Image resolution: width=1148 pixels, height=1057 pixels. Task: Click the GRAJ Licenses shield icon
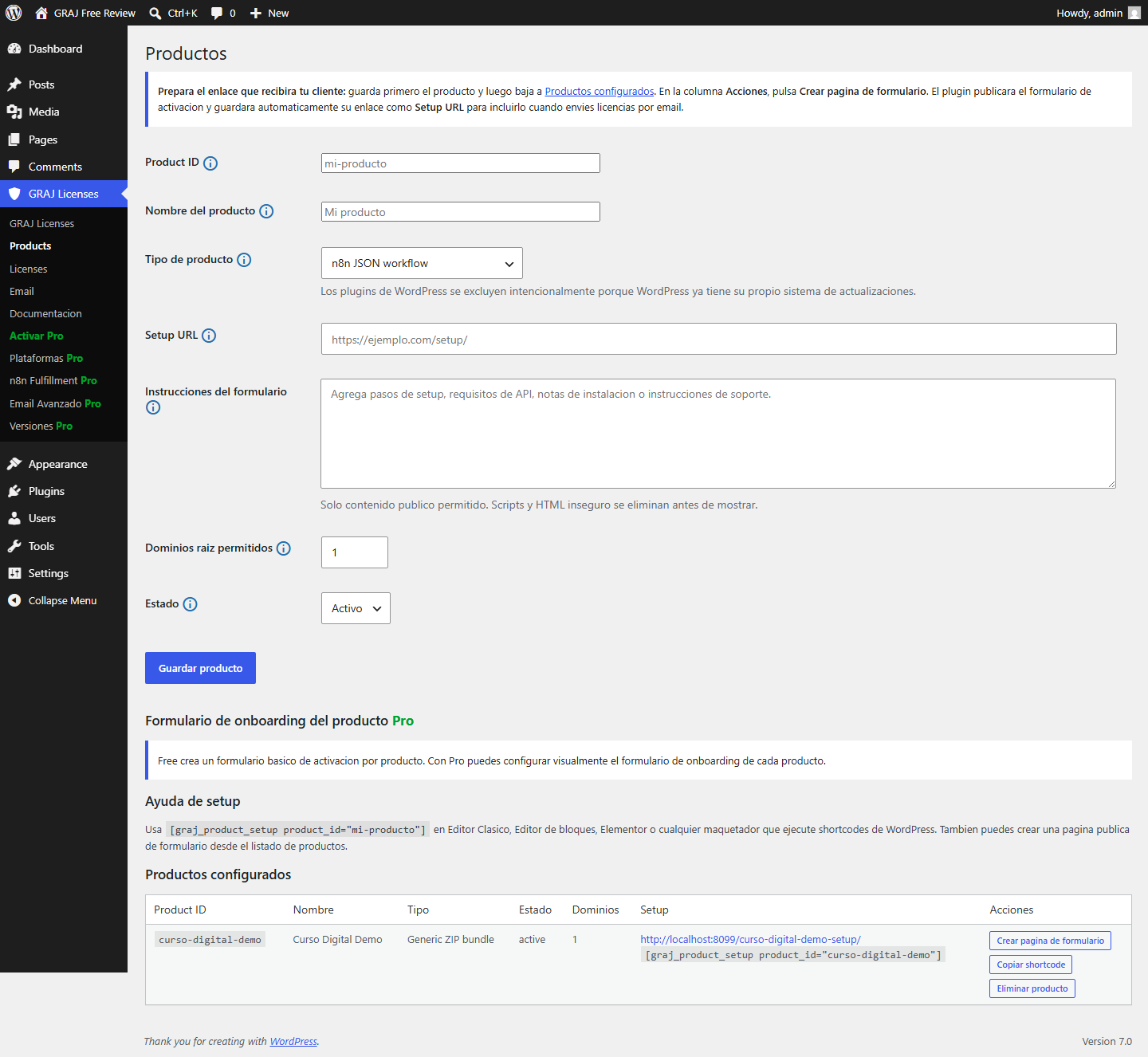pyautogui.click(x=14, y=194)
